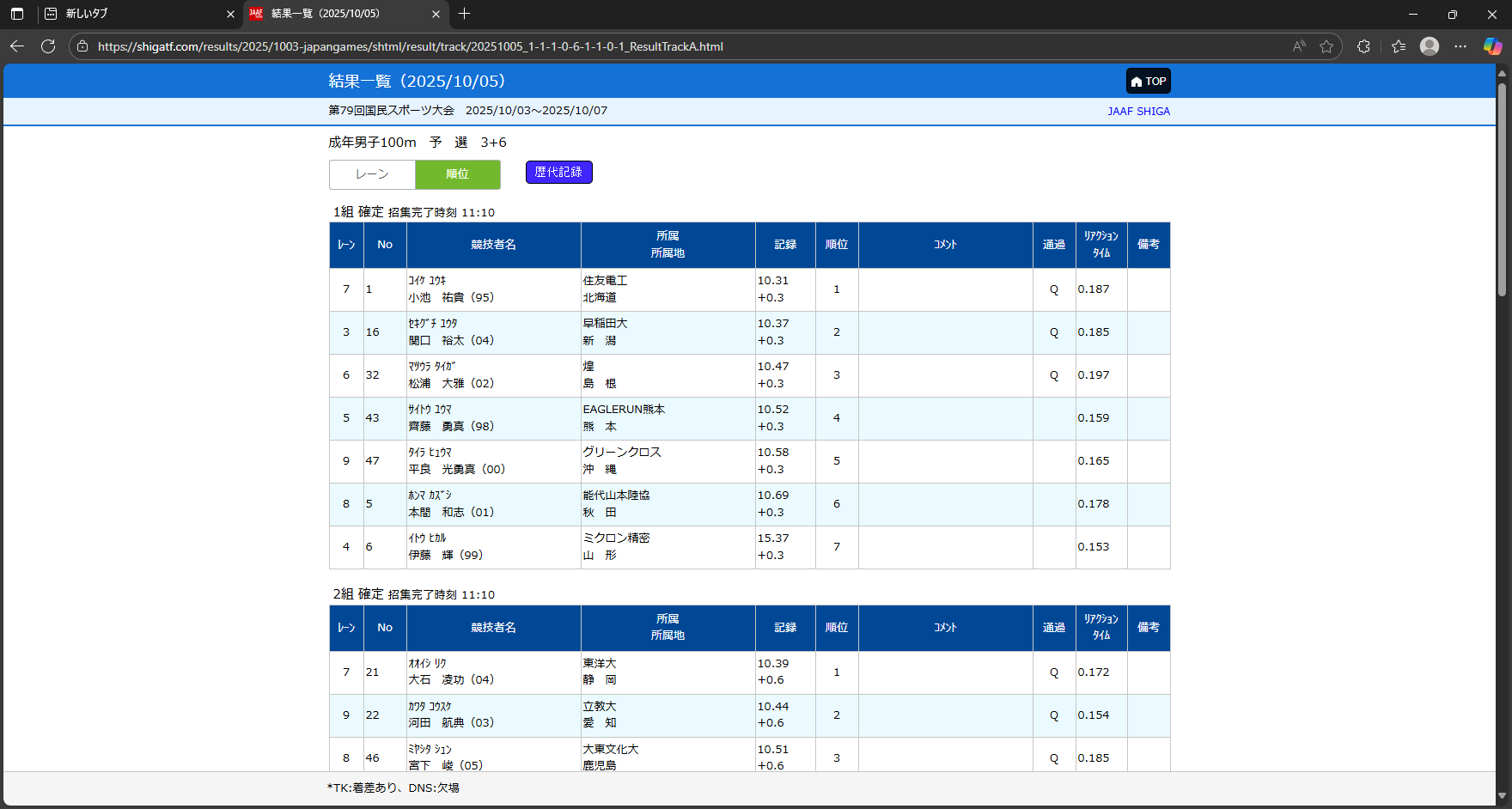Viewport: 1512px width, 809px height.
Task: Open the favorites list icon
Action: (x=1399, y=46)
